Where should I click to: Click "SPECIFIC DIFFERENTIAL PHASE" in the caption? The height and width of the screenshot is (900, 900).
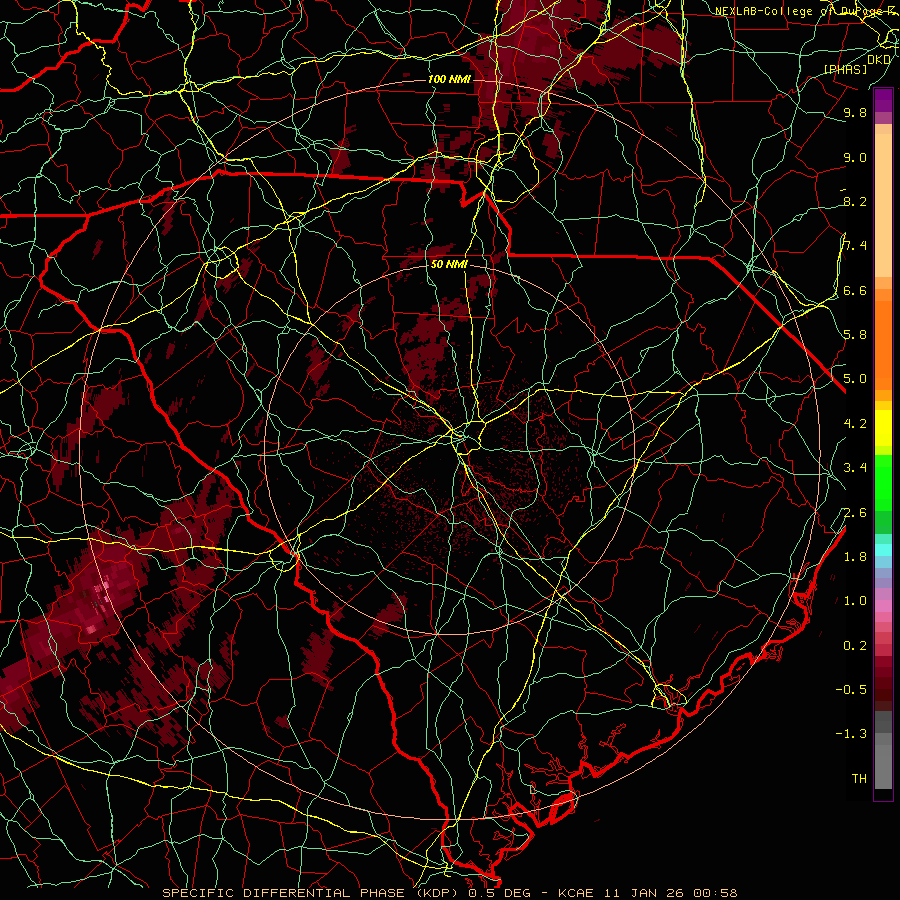(284, 893)
